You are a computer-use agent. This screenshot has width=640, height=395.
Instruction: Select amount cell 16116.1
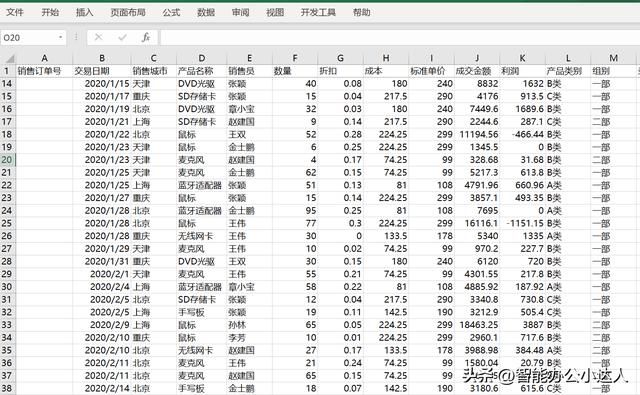(477, 223)
